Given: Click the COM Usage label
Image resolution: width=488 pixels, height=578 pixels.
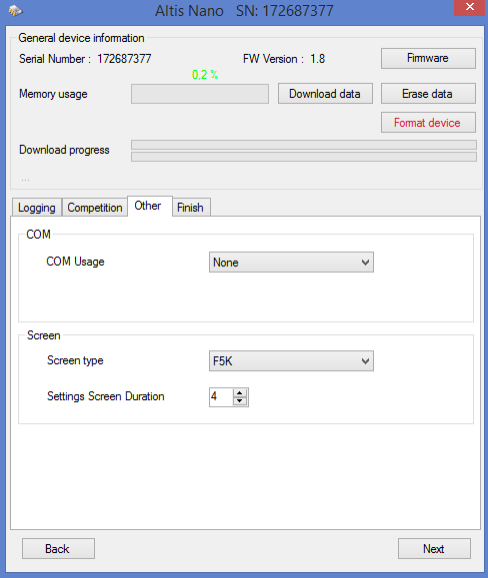Looking at the screenshot, I should 75,262.
